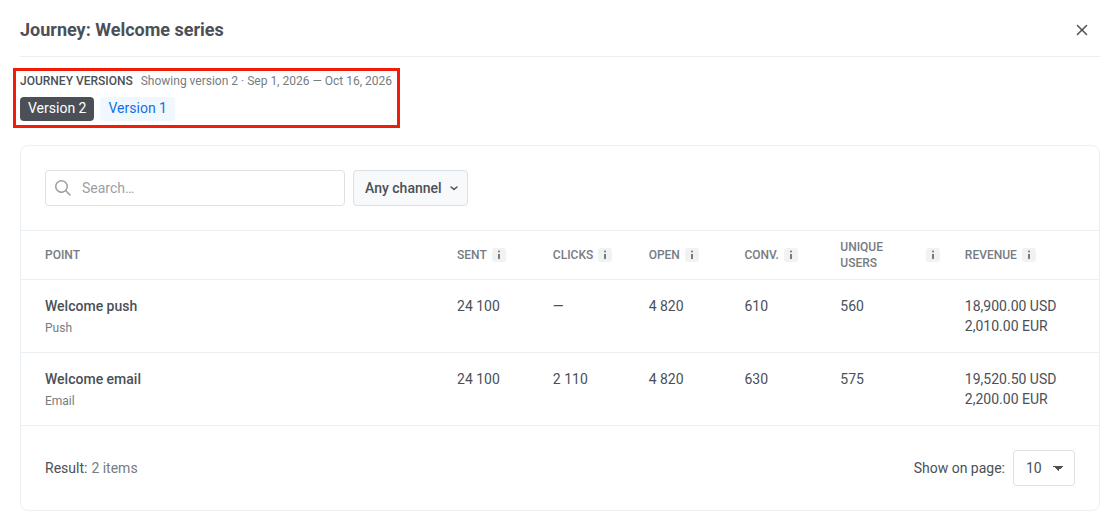Click the POINT column header
This screenshot has height=523, width=1112.
click(x=62, y=255)
